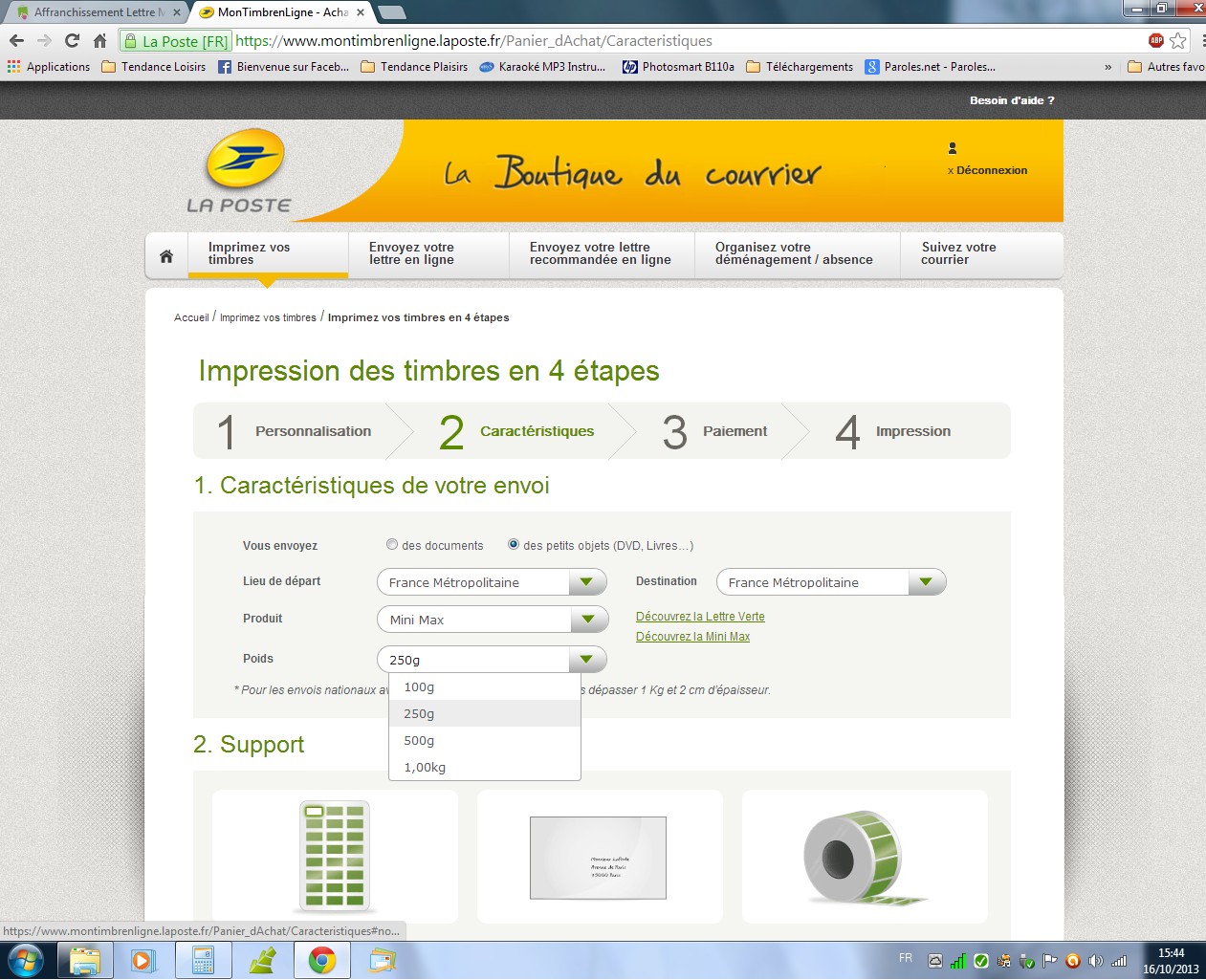Open 'Imprimez vos timbres' menu
The image size is (1206, 980).
coord(268,253)
